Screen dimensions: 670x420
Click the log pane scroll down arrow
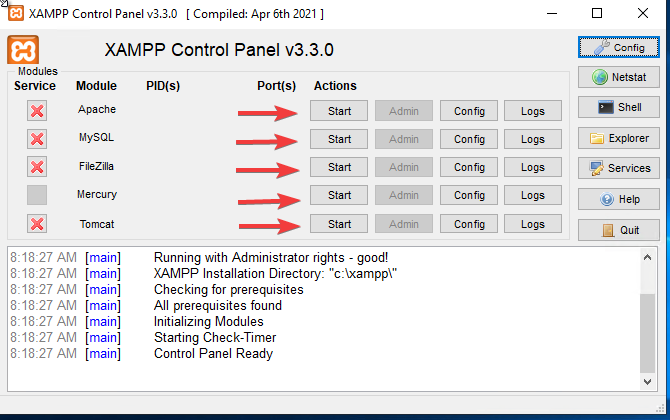(647, 382)
